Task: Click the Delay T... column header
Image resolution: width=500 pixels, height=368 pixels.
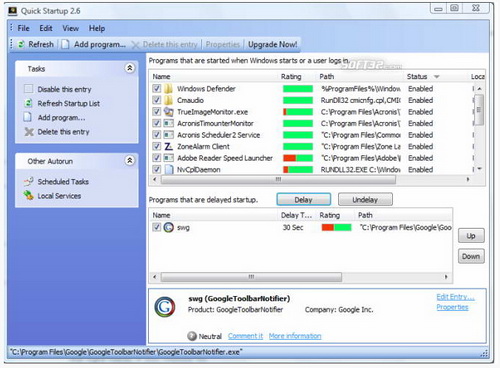Action: 297,215
